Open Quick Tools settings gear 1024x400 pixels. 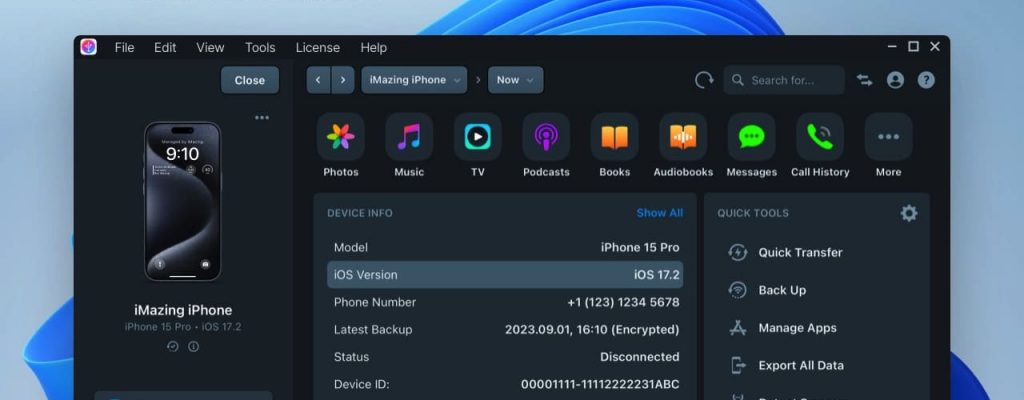[909, 213]
